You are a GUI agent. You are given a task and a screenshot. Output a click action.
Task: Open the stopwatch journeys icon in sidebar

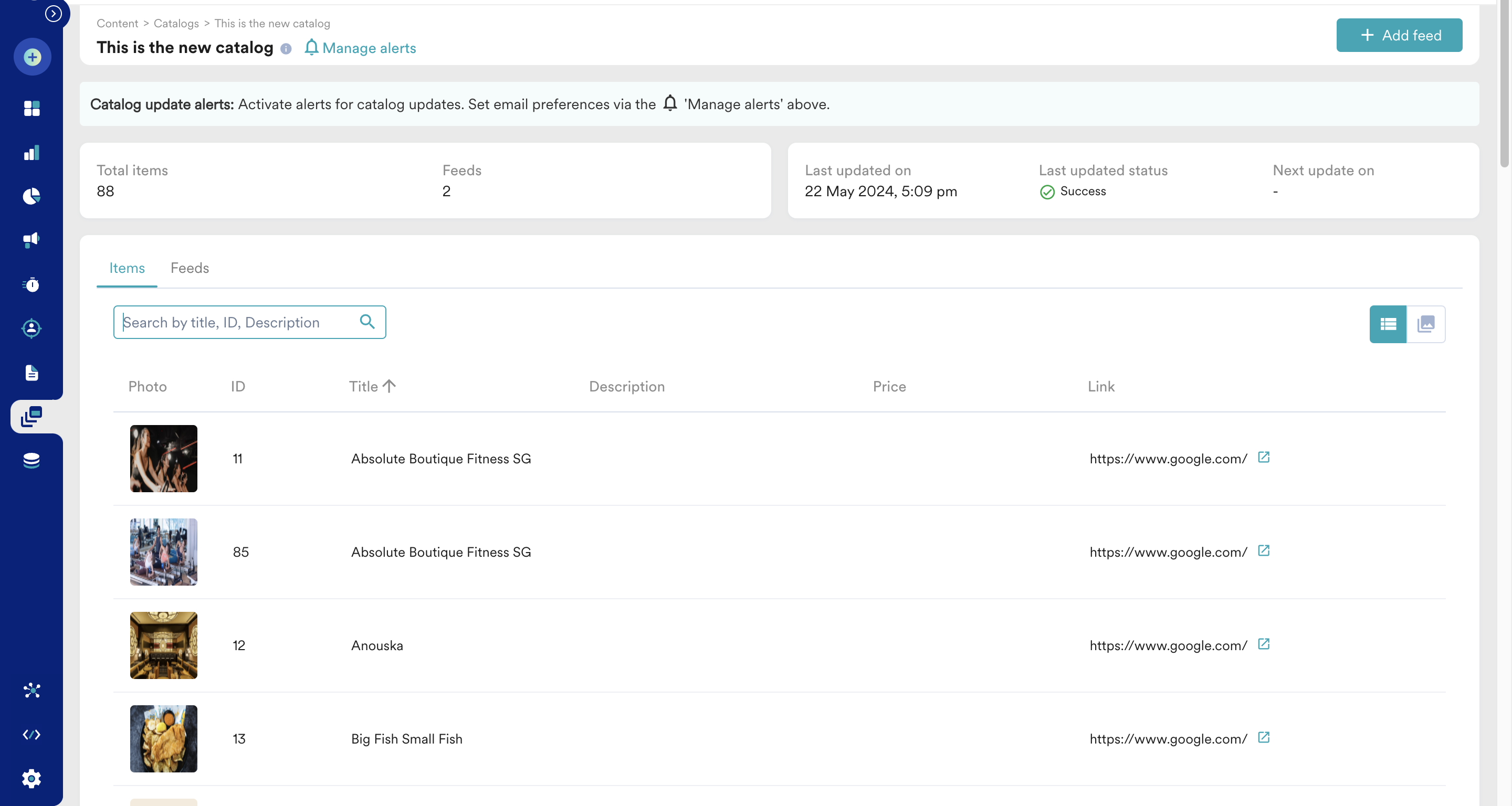click(31, 284)
